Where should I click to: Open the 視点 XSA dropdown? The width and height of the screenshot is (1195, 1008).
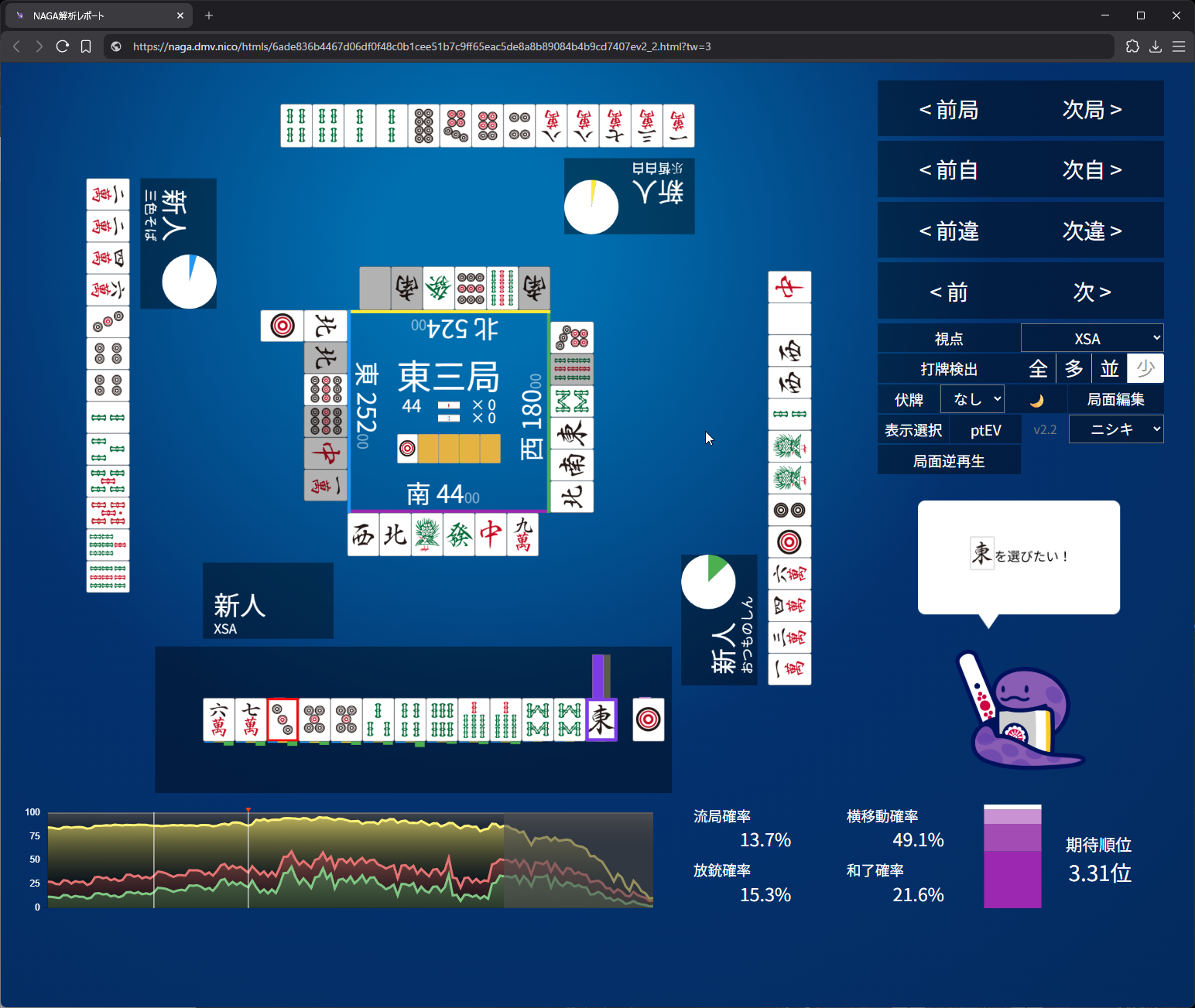[1092, 339]
